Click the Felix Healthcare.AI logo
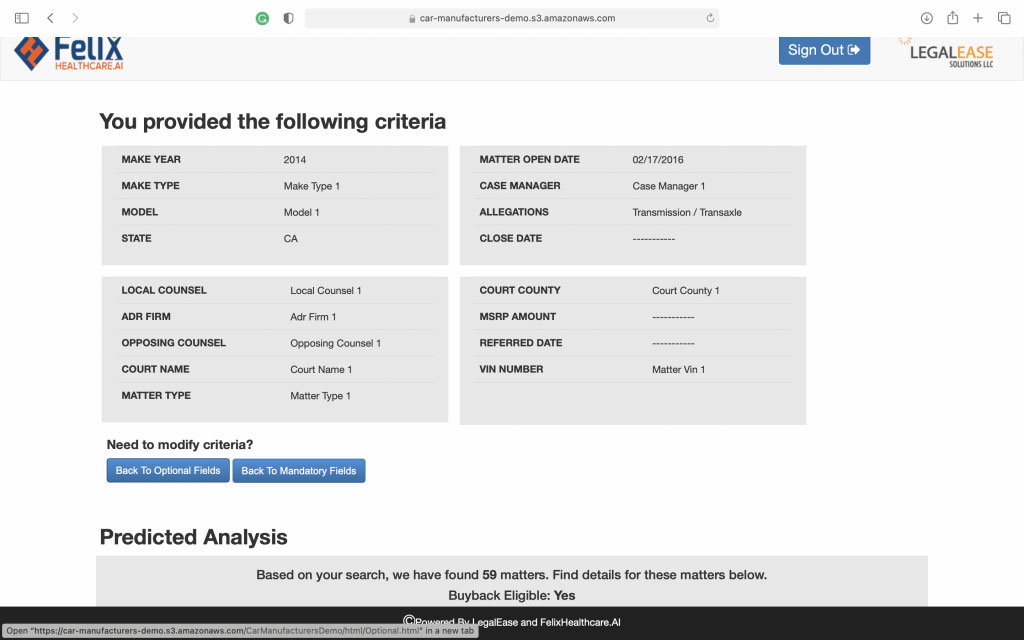Image resolution: width=1024 pixels, height=640 pixels. (x=69, y=53)
